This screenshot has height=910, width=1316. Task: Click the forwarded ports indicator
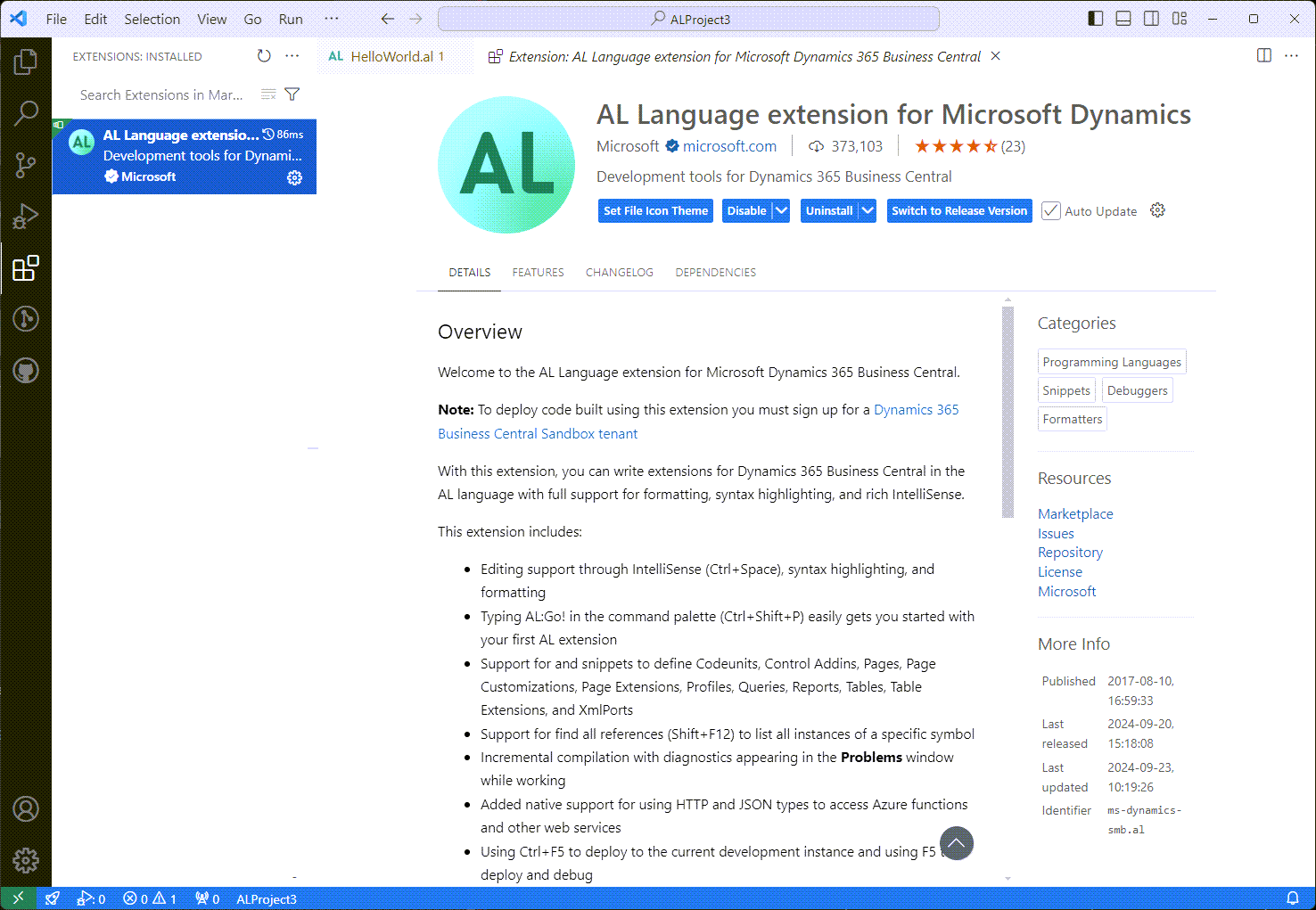tap(208, 898)
